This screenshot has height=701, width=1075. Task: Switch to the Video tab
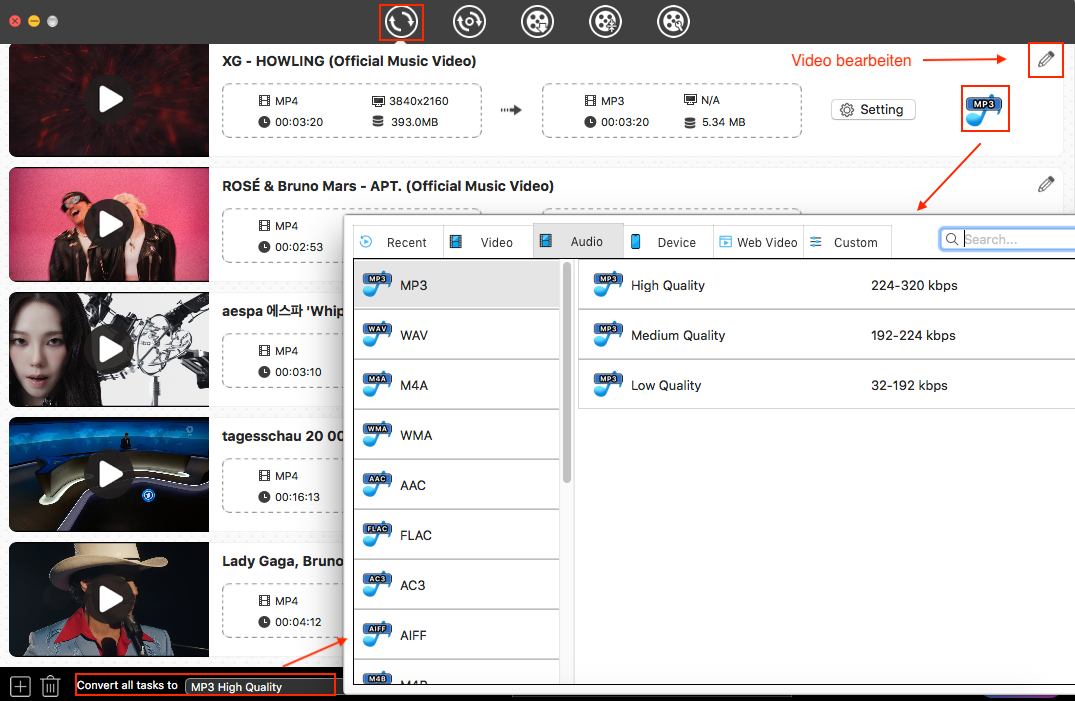pos(488,242)
